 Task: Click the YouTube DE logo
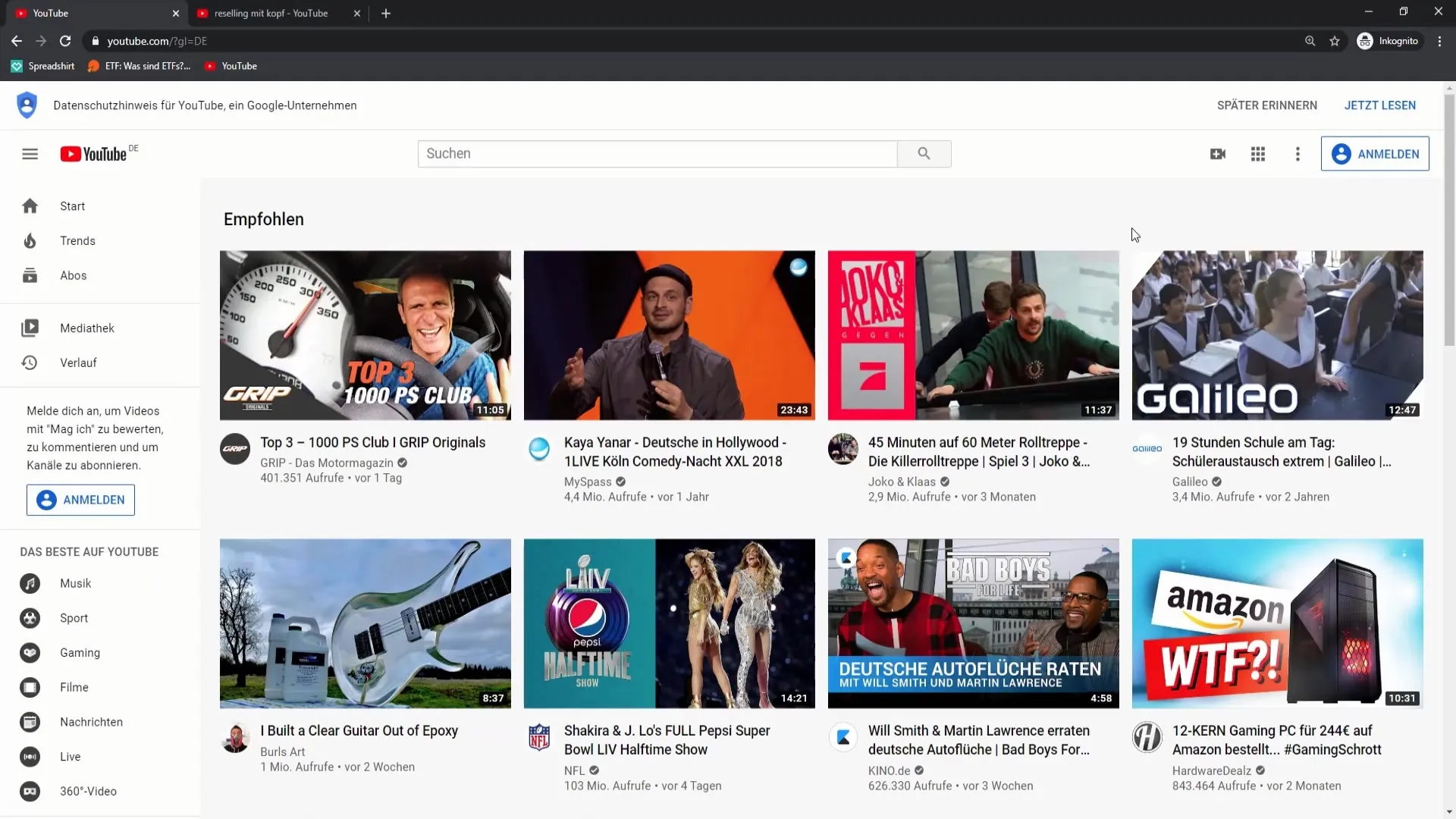tap(99, 153)
